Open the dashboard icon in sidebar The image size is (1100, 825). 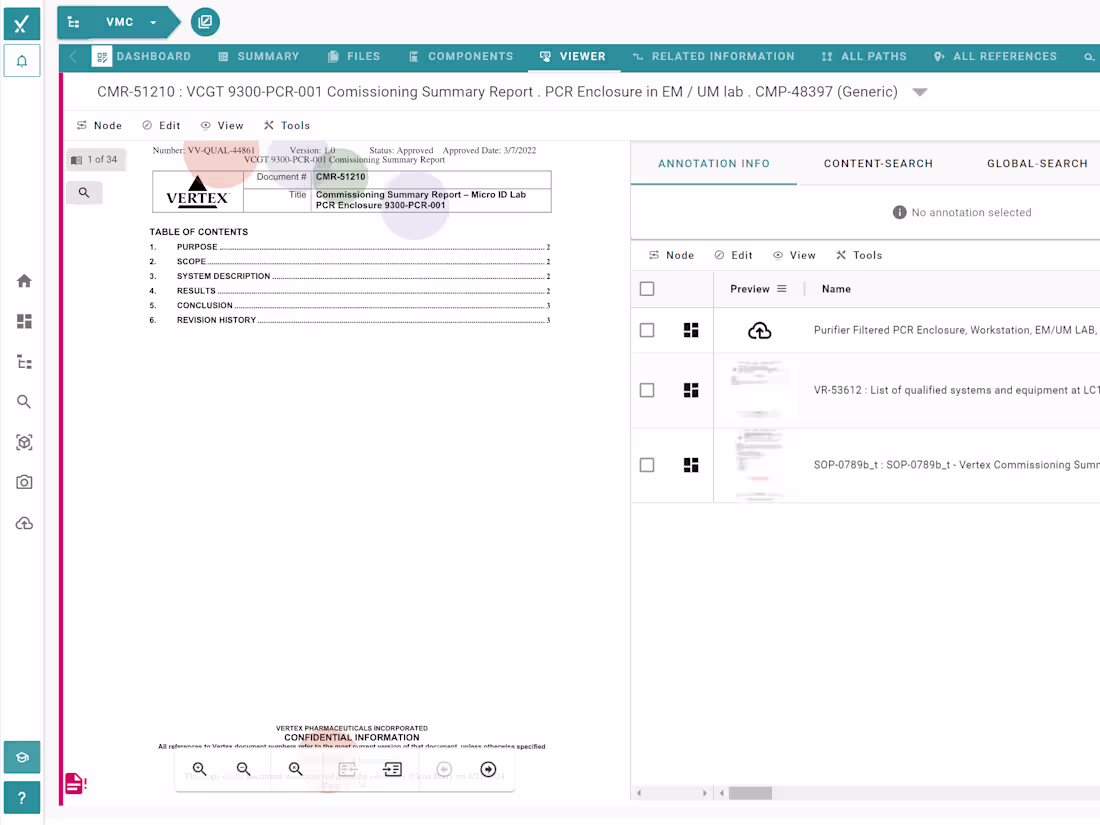point(24,321)
